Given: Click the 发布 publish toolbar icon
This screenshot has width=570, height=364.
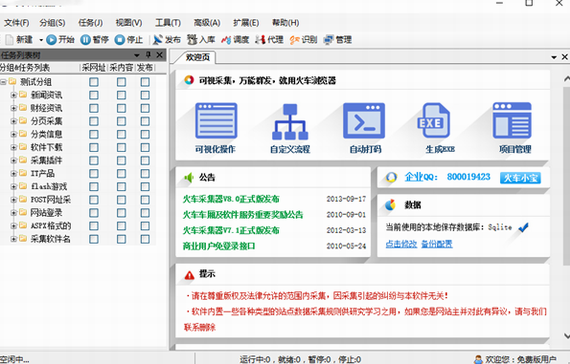Looking at the screenshot, I should [x=157, y=40].
